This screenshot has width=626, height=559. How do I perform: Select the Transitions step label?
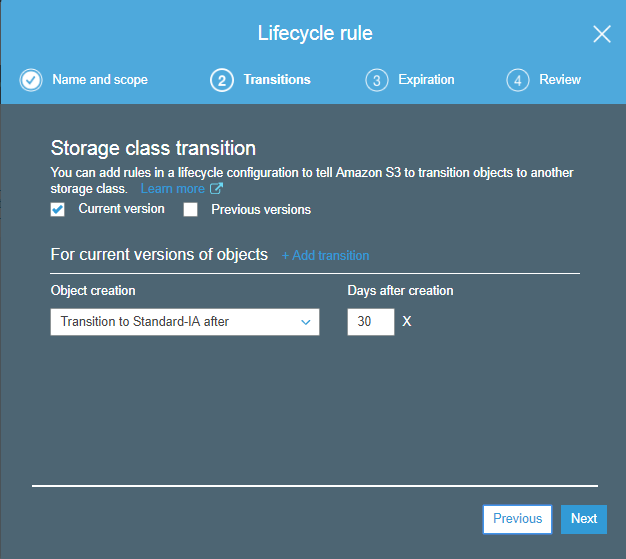(x=276, y=80)
